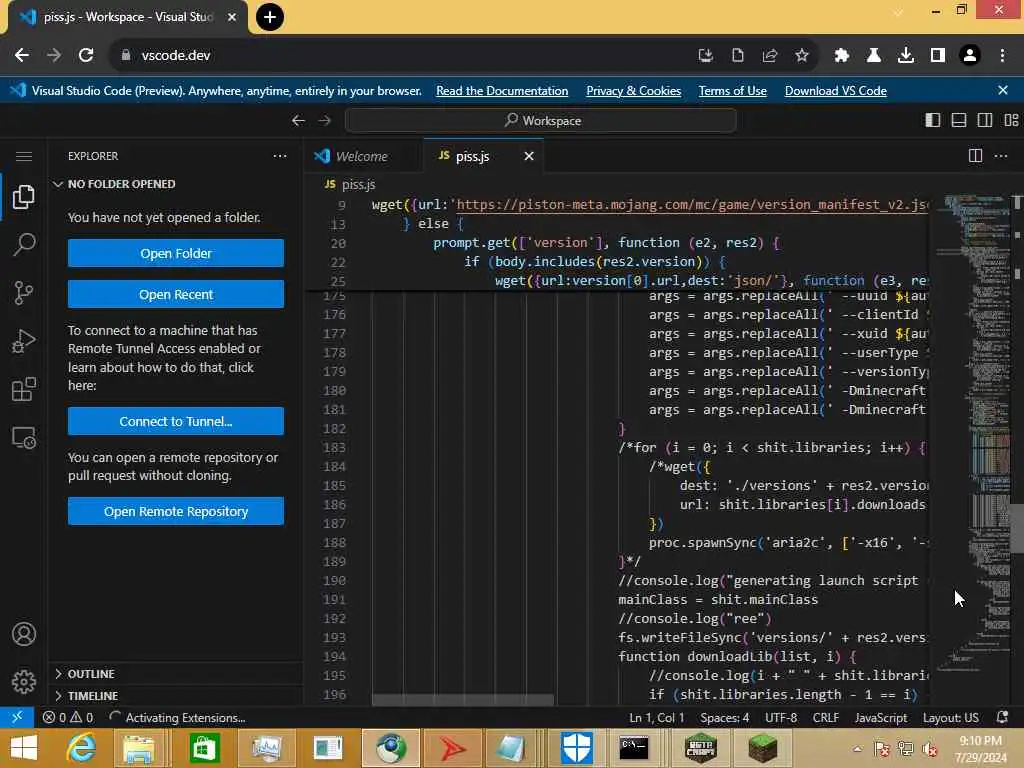
Task: Change language mode JavaScript
Action: pyautogui.click(x=880, y=718)
